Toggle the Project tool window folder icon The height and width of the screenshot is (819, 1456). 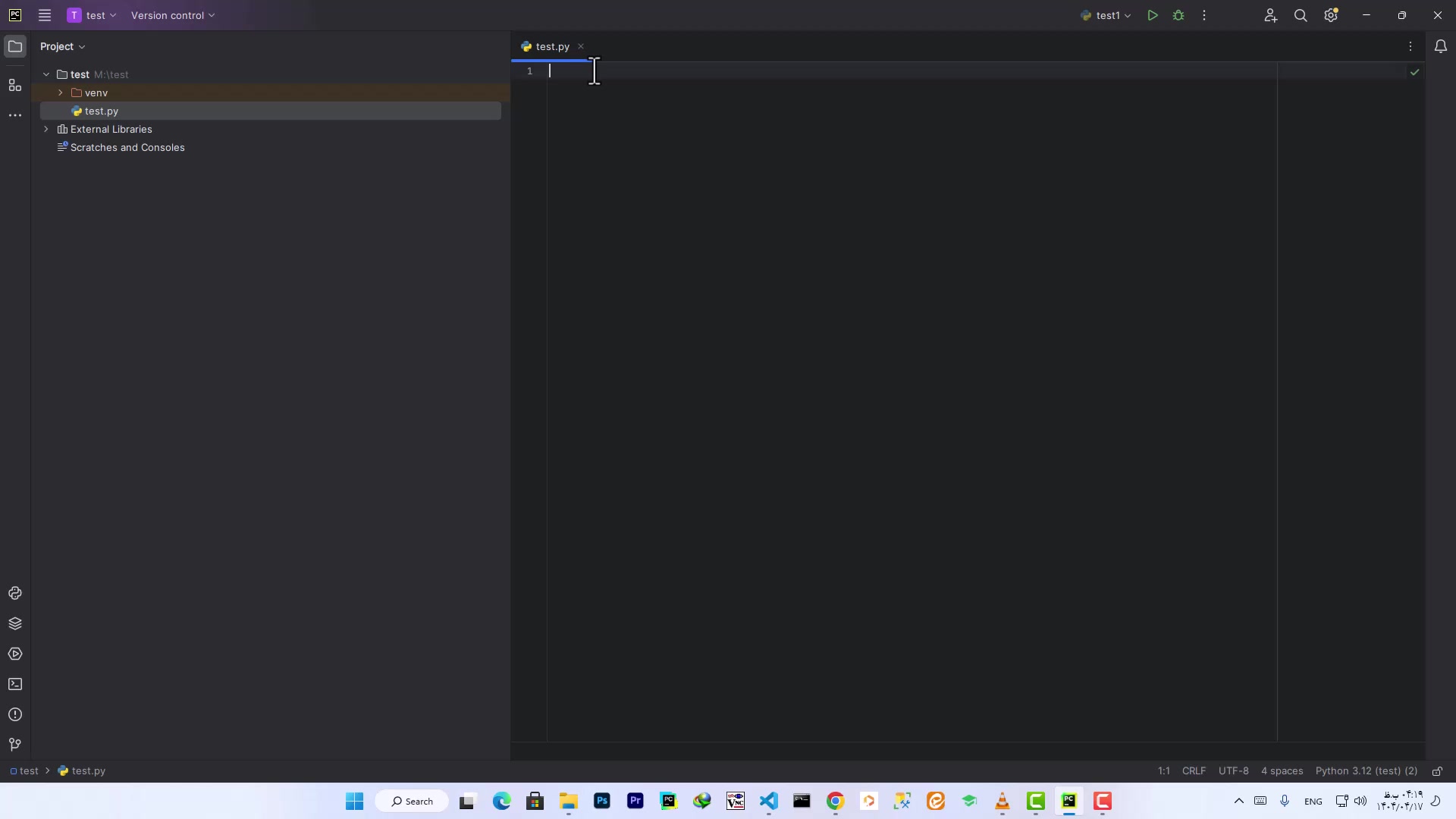click(15, 46)
